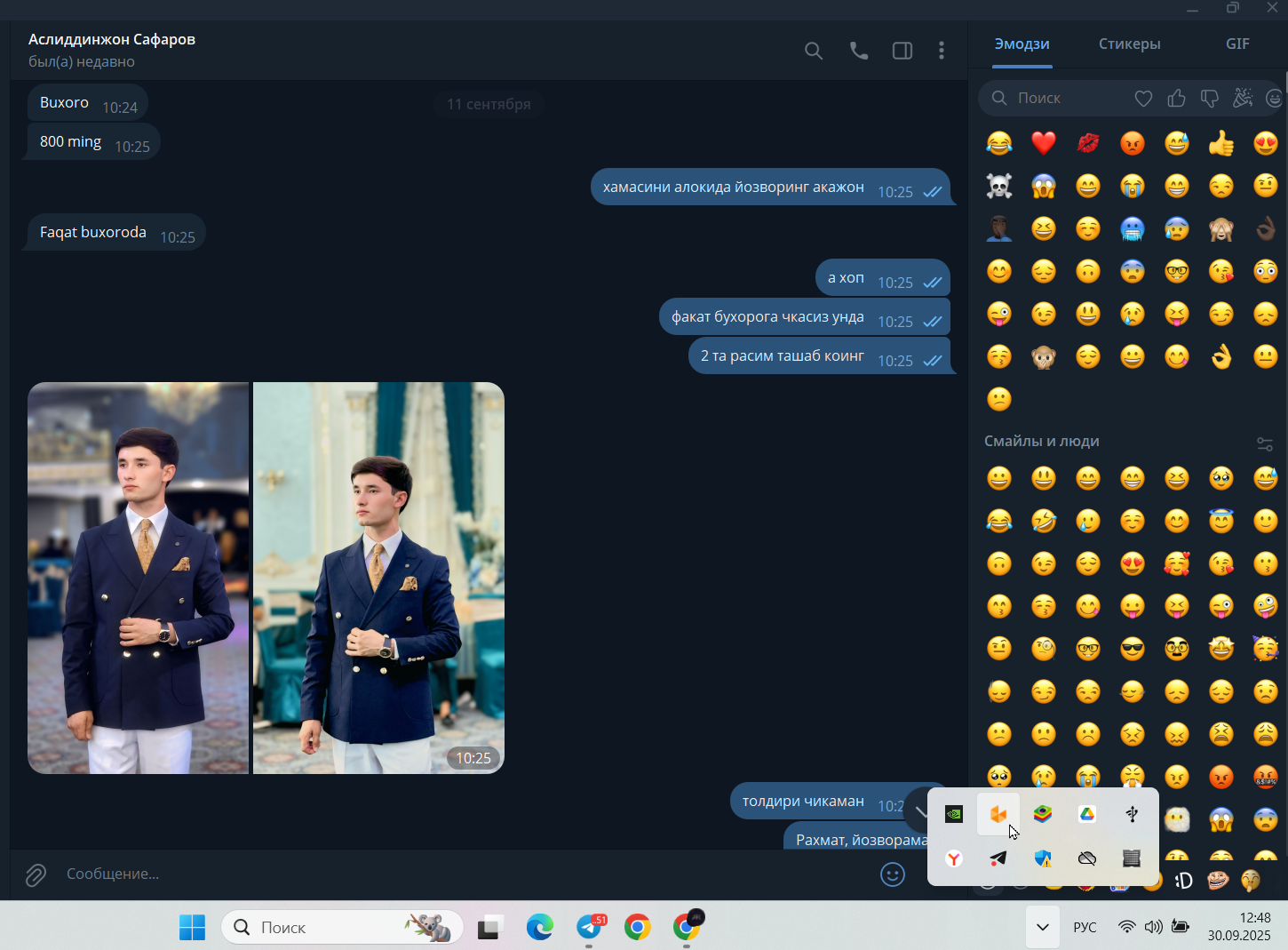Switch to the GIF tab

point(1237,44)
